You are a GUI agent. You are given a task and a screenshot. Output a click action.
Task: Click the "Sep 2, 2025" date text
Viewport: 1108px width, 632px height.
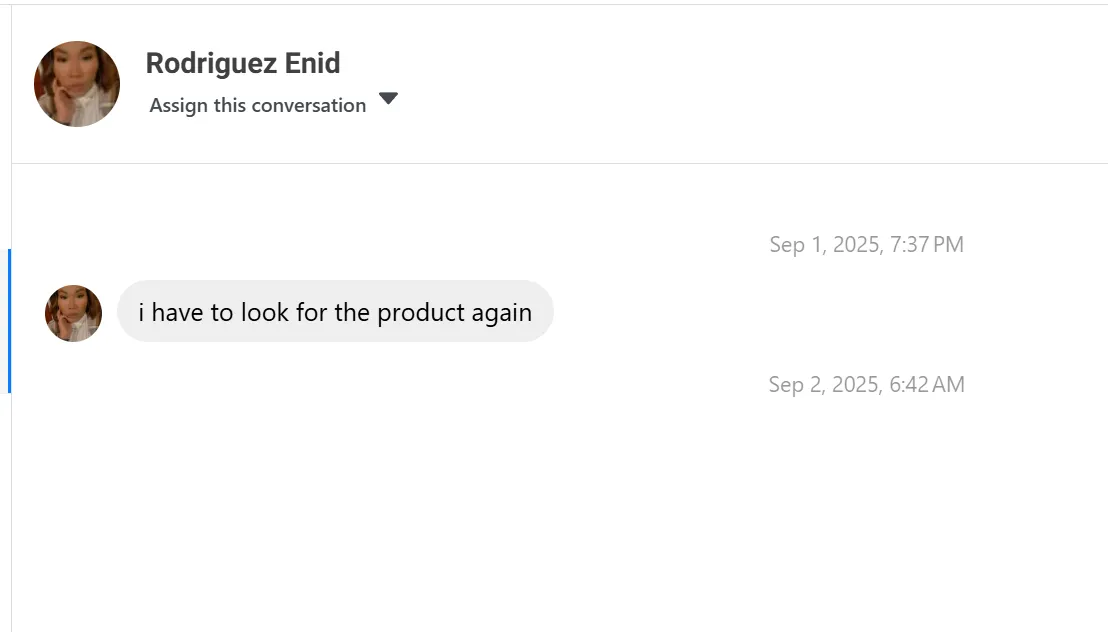coord(824,385)
